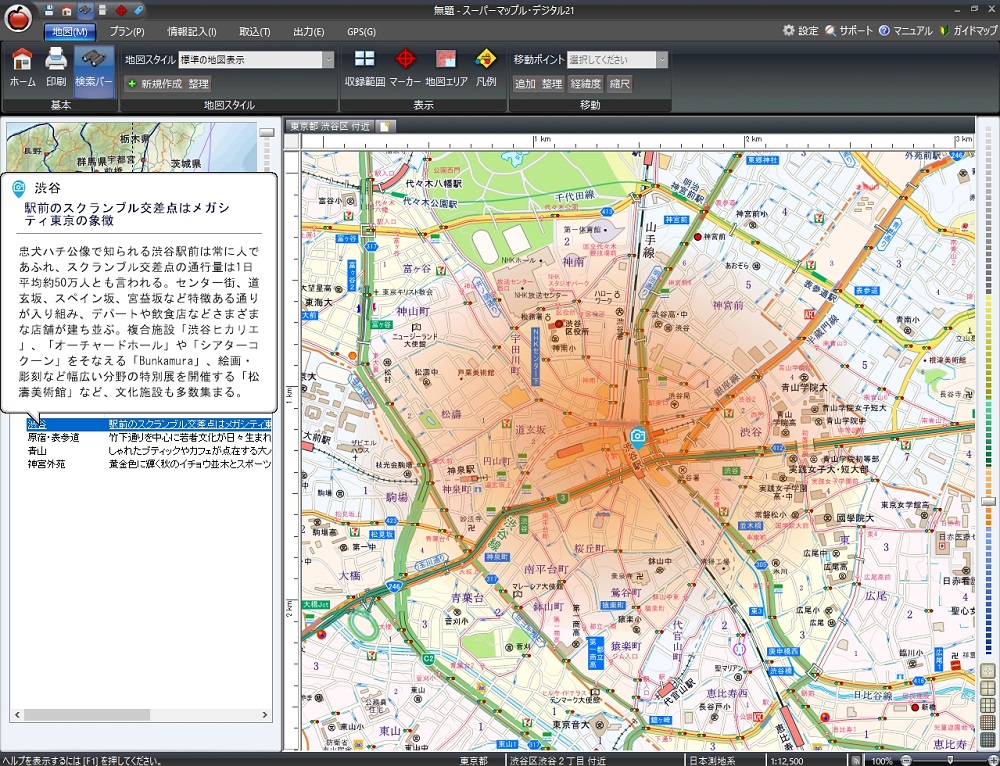Select the finest dark grid density button
1000x766 pixels.
(x=988, y=740)
